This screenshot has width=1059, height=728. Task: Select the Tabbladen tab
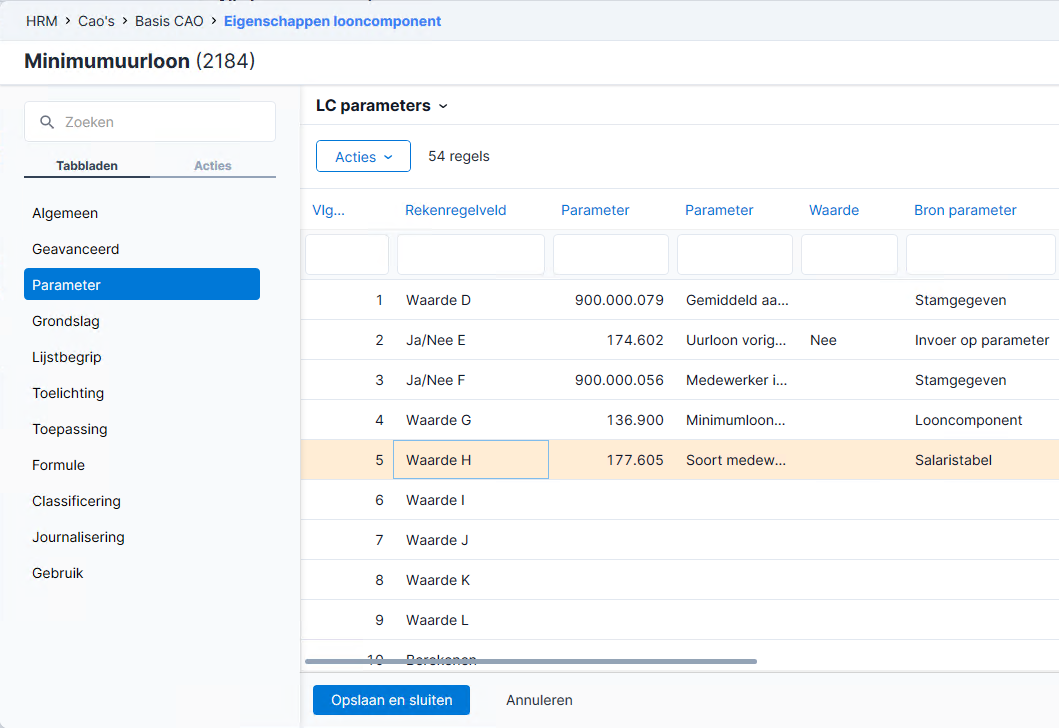87,165
